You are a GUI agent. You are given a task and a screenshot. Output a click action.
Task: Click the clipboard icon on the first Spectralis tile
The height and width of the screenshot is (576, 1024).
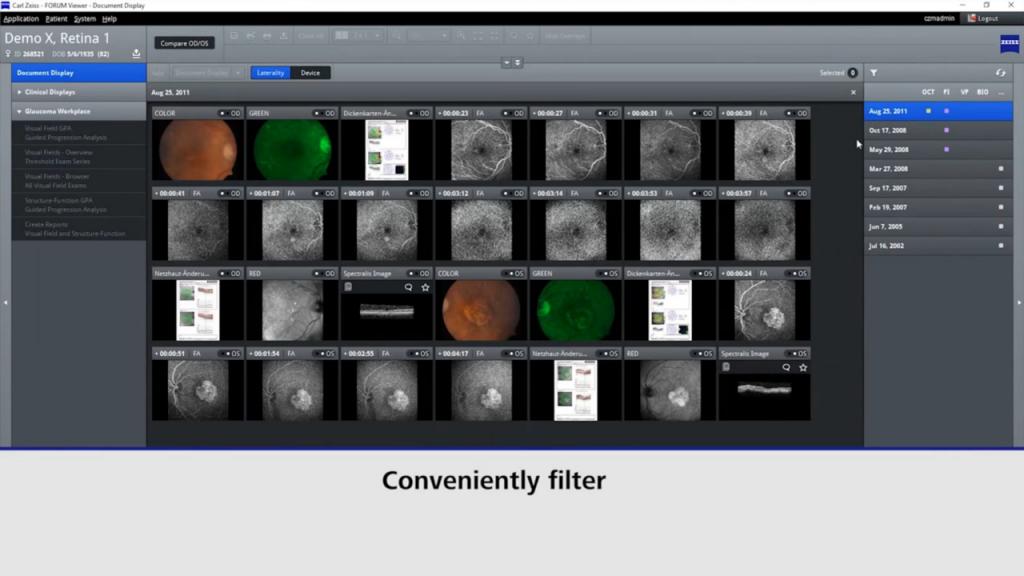348,287
